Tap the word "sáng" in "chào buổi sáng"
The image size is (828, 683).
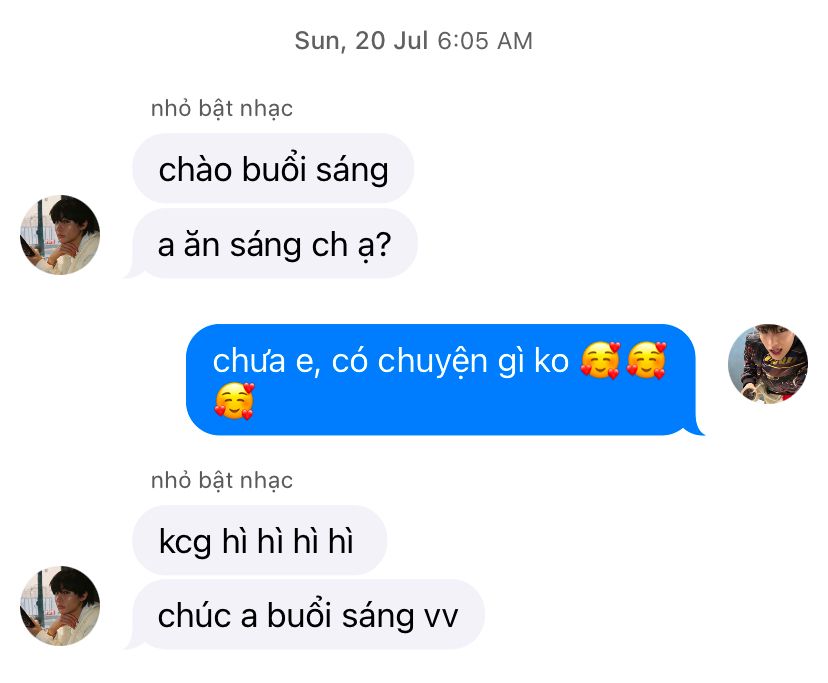(352, 171)
